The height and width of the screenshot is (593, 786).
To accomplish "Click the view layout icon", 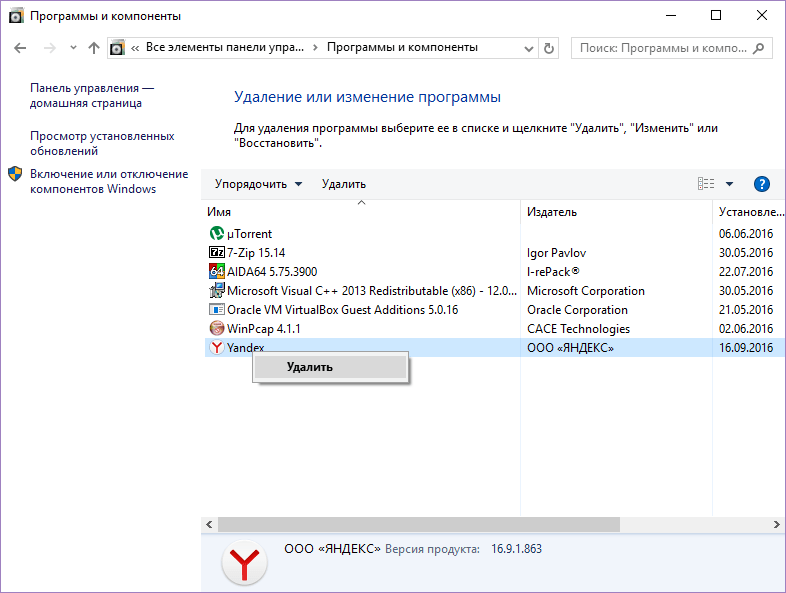I will (x=706, y=184).
